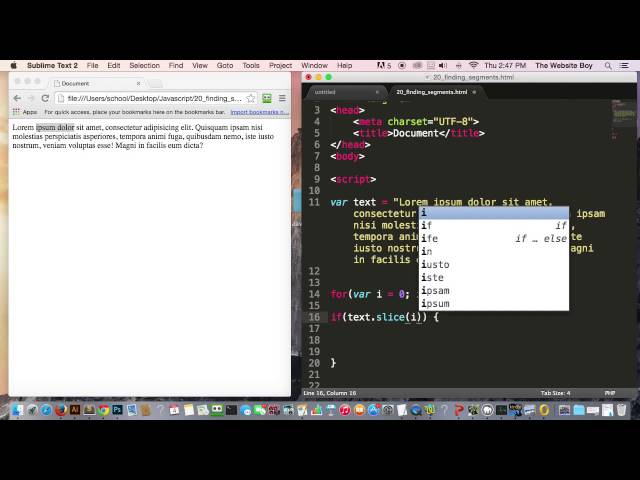Screen dimensions: 640x480
Task: Open the File menu
Action: click(x=93, y=65)
